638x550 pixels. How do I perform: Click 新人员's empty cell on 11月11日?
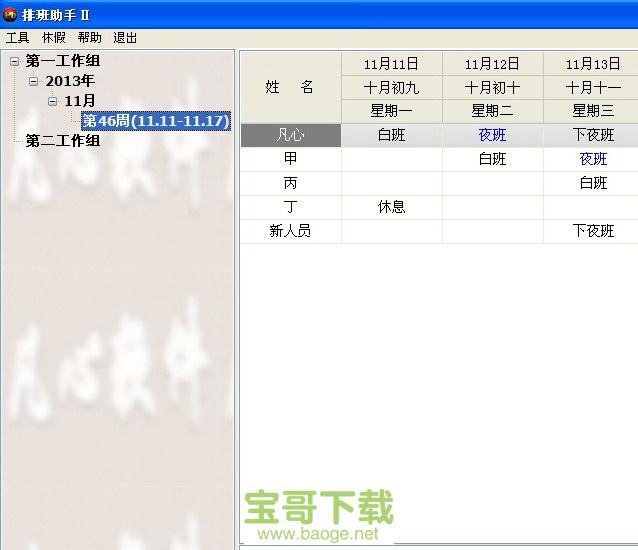pos(391,231)
